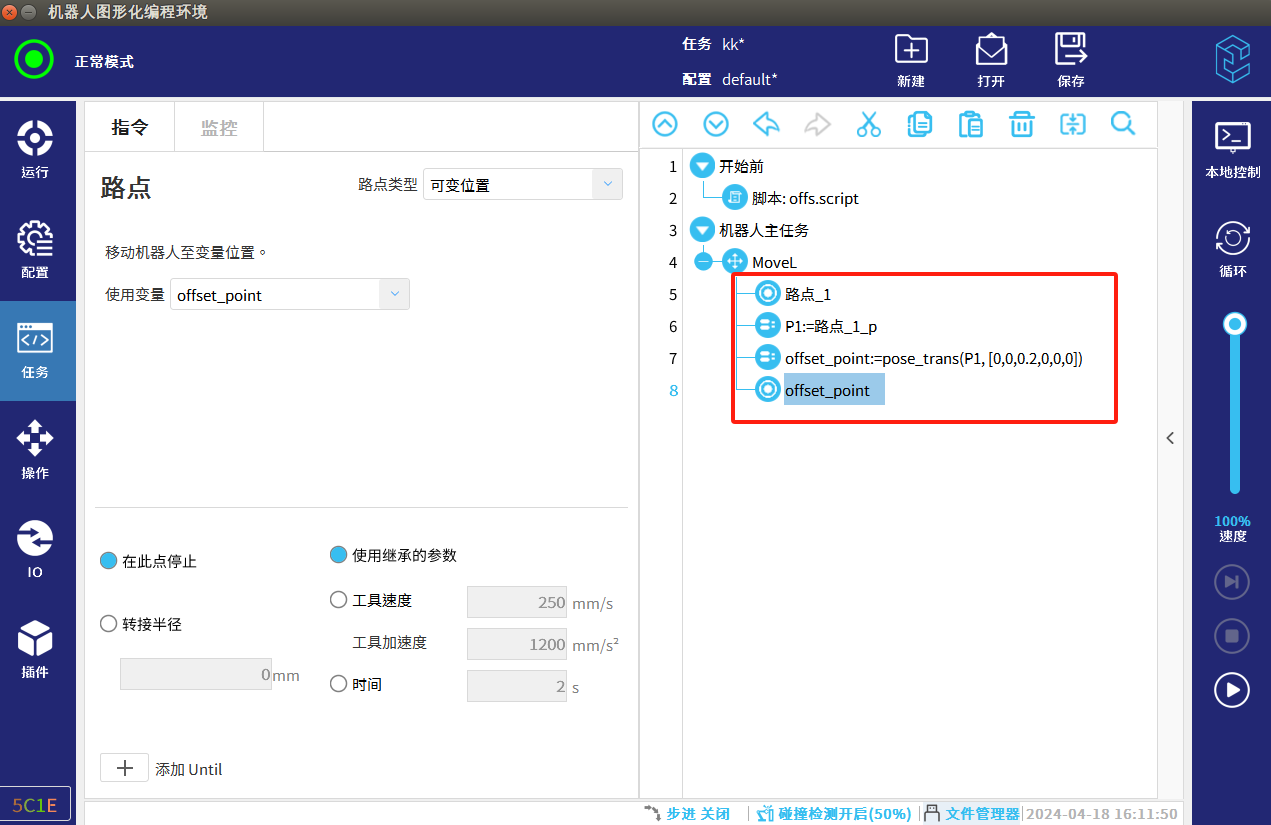Select the 时间 radio option
The image size is (1271, 825).
[x=338, y=685]
